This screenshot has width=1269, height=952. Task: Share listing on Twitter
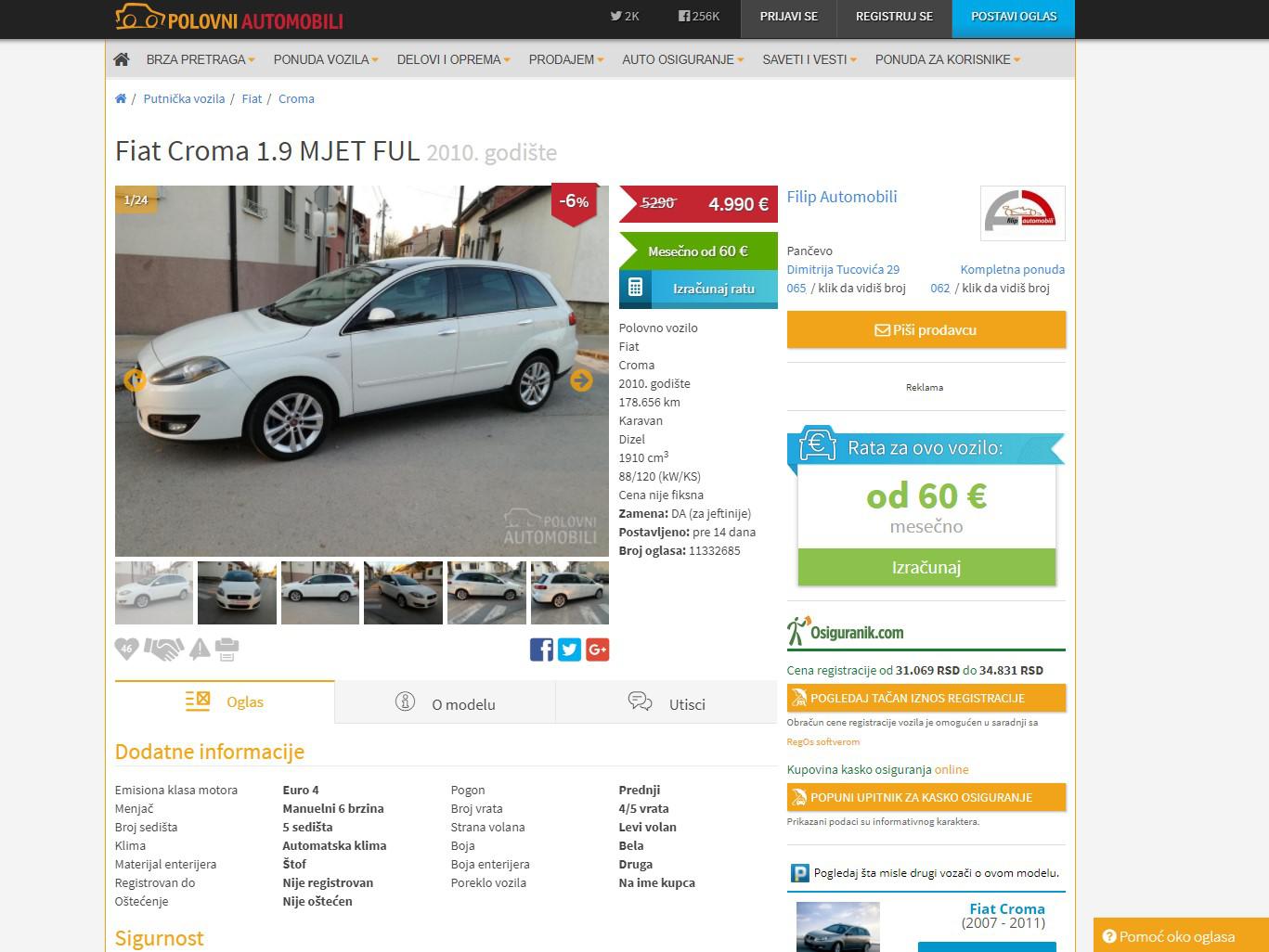[x=570, y=650]
